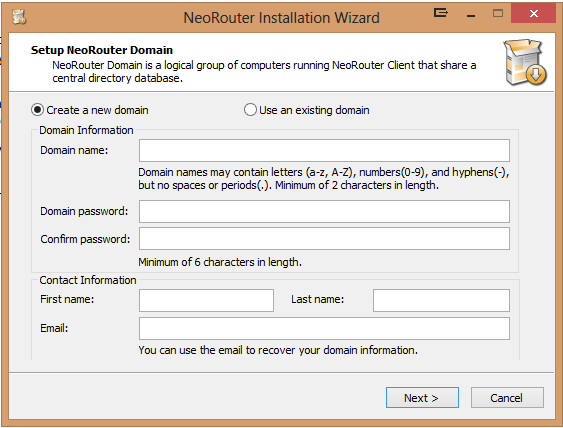The height and width of the screenshot is (428, 563).
Task: Click the installer box download icon
Action: coord(525,62)
